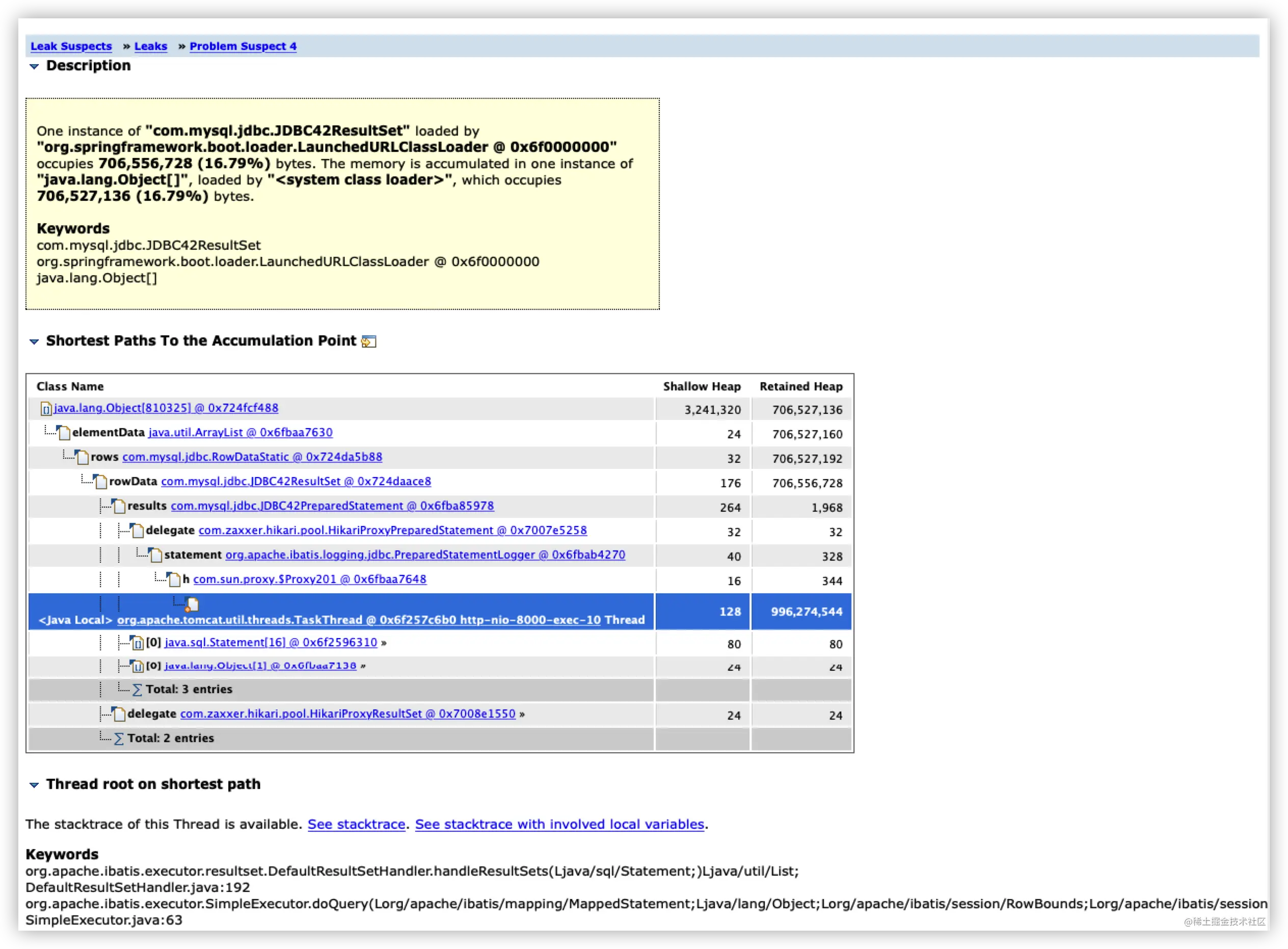Image resolution: width=1288 pixels, height=949 pixels.
Task: Open the HikariProxyPreparedStatement @ 0x7007e5258 link
Action: (x=393, y=531)
